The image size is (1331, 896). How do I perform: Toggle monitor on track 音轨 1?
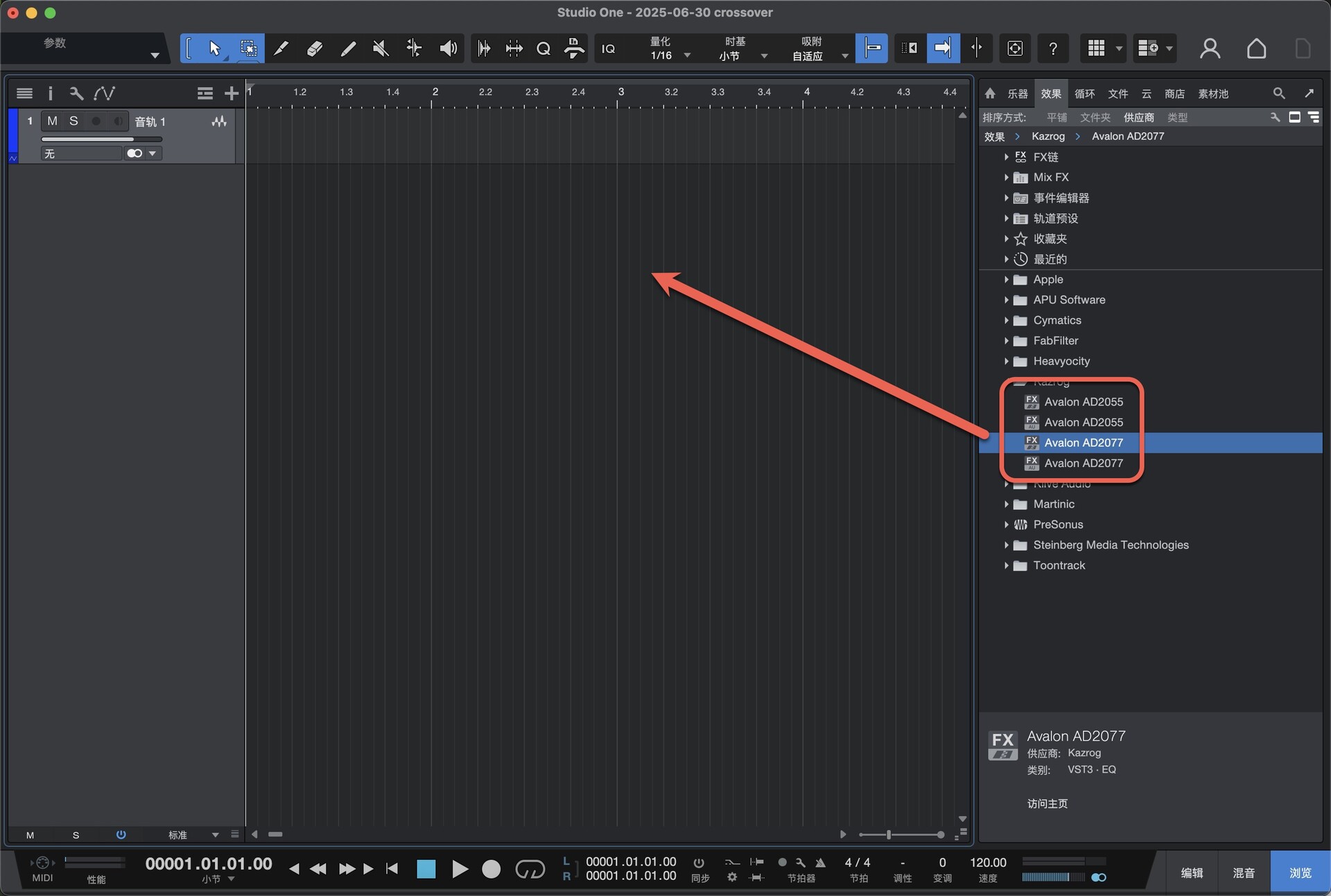(118, 121)
